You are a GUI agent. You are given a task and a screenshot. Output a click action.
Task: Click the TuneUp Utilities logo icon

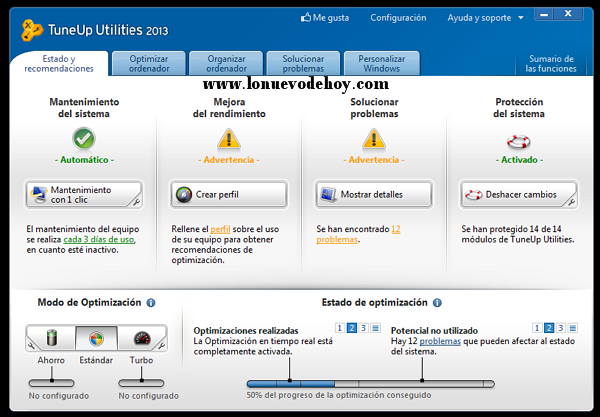point(31,30)
